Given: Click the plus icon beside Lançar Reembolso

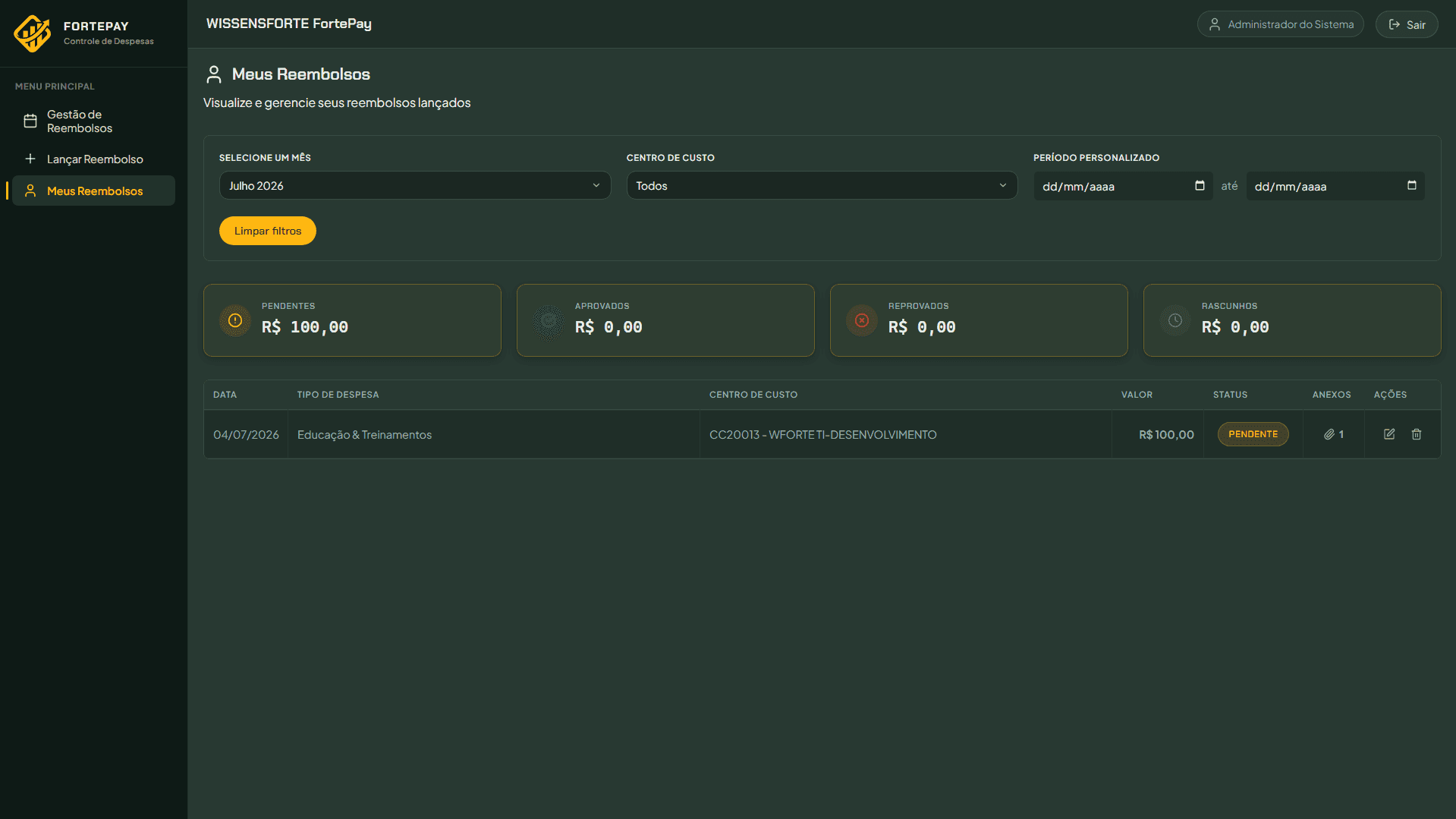Looking at the screenshot, I should (30, 159).
